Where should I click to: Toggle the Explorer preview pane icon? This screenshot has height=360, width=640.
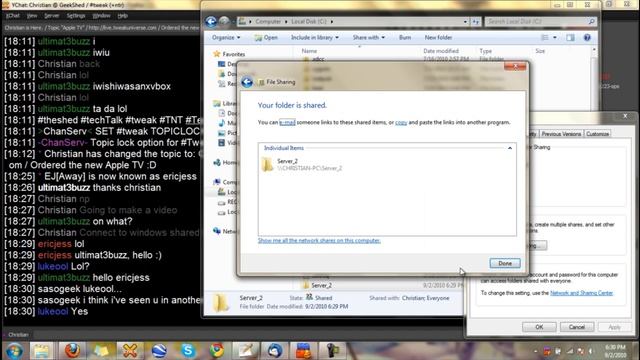click(x=570, y=38)
